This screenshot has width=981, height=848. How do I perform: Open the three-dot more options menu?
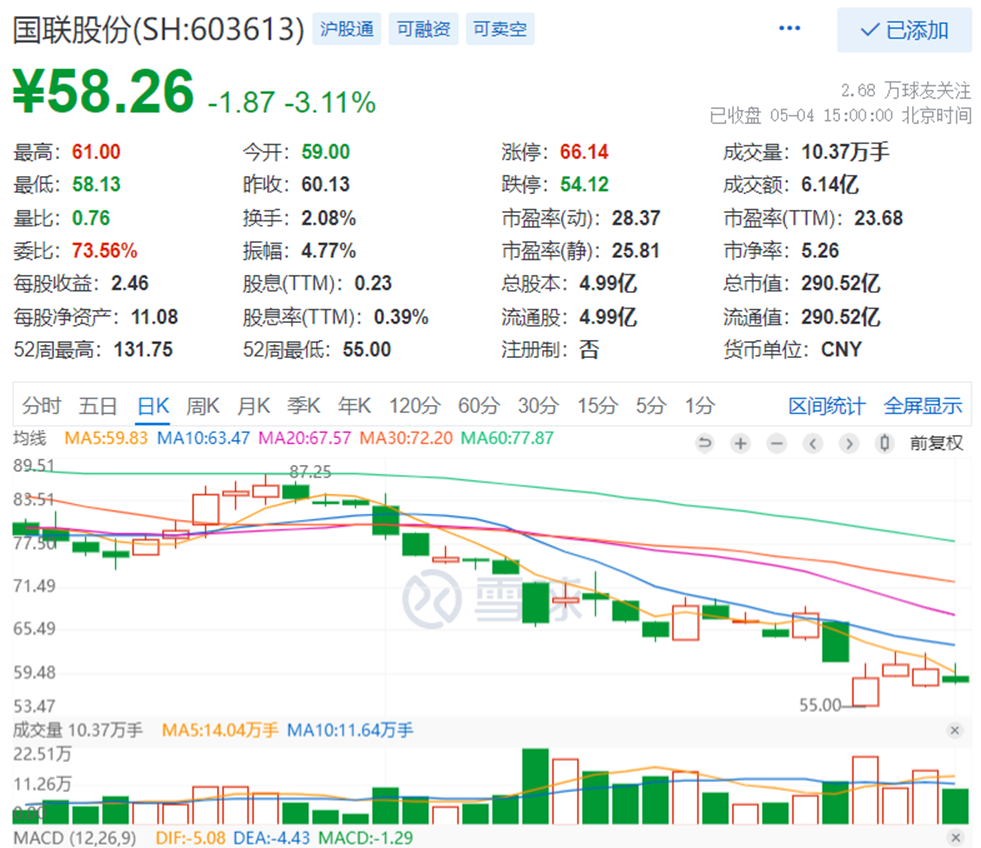point(789,28)
